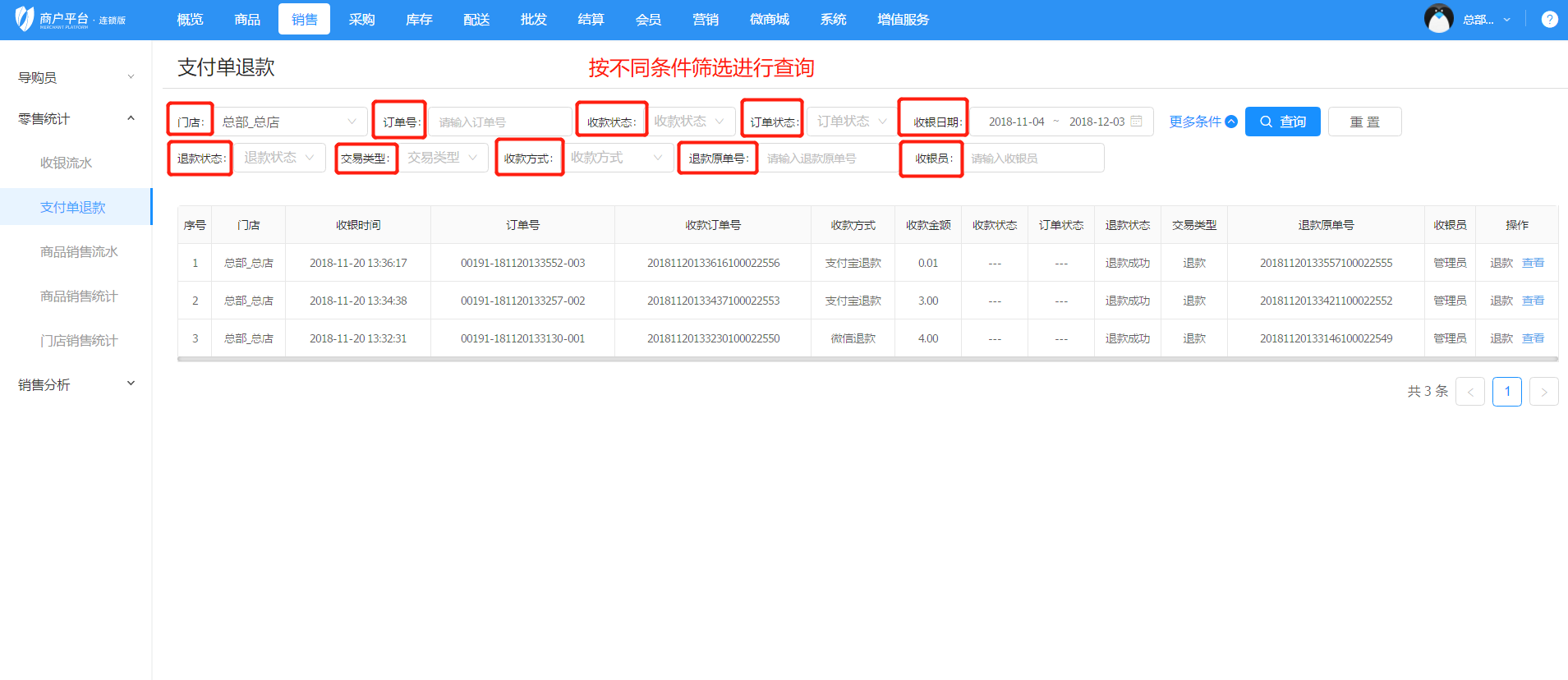Go to previous page arrow
1568x680 pixels.
click(x=1469, y=392)
